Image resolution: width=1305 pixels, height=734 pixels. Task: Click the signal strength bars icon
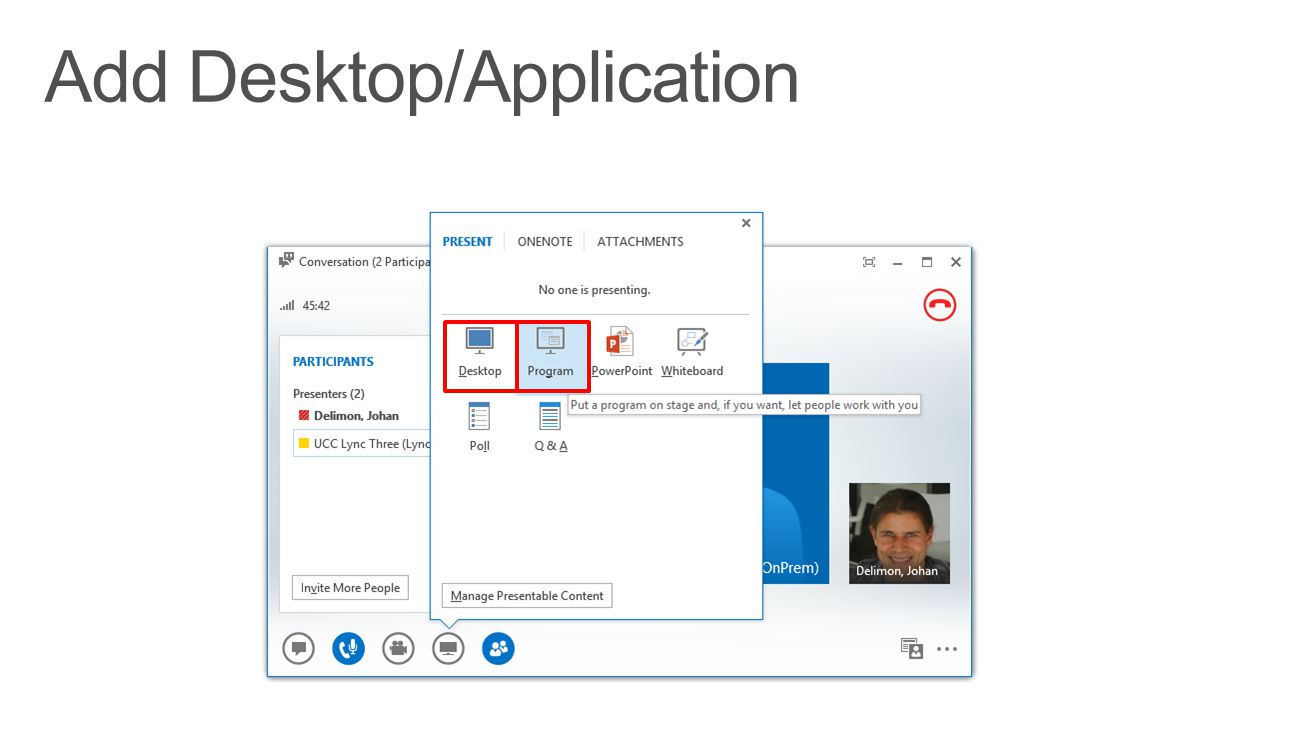(x=287, y=306)
